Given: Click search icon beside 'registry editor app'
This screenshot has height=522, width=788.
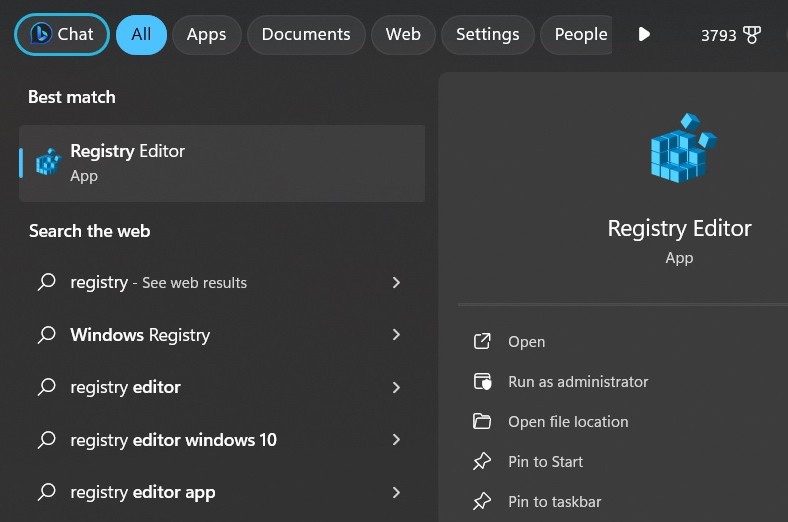Looking at the screenshot, I should 47,491.
